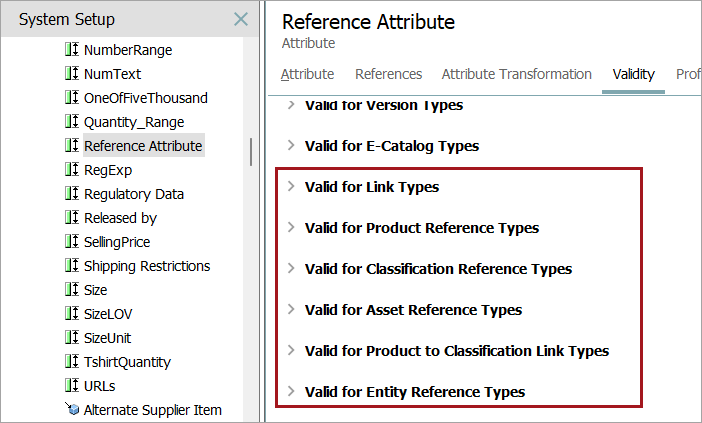Select OneOfFiveThousand attribute
Screen dimensions: 702x423
tap(146, 98)
